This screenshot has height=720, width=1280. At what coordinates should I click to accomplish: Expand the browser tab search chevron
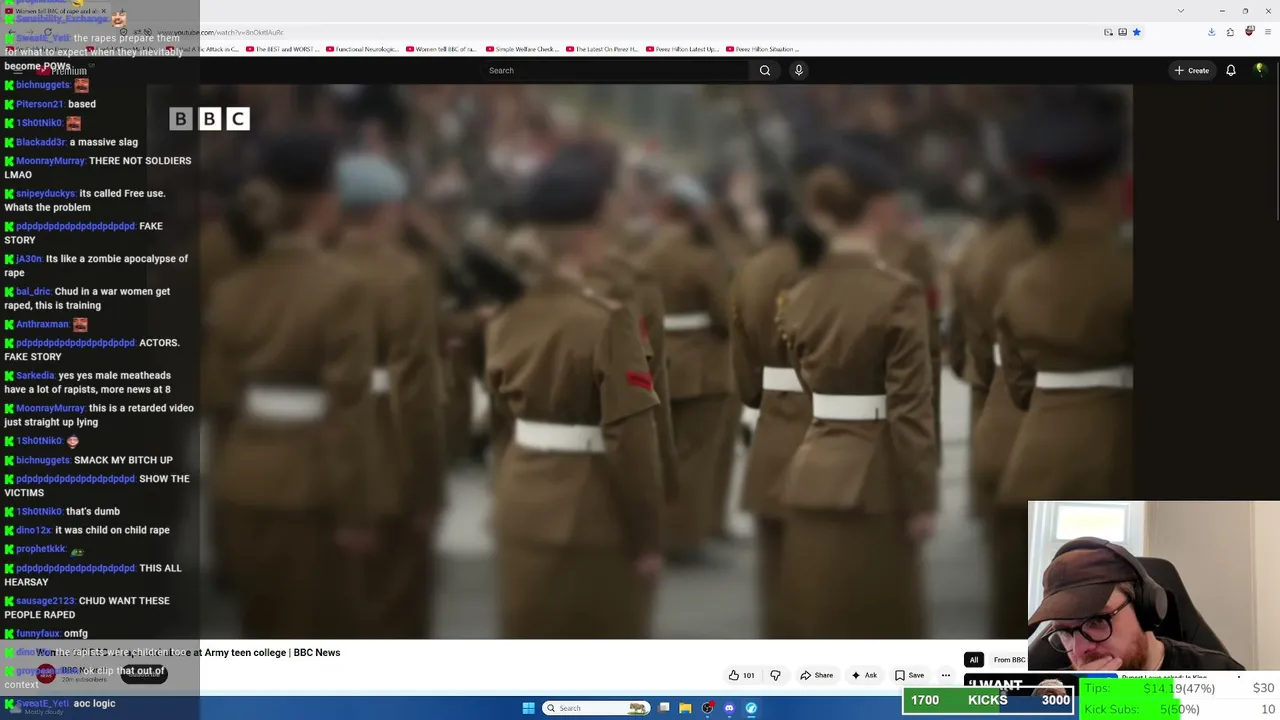[1180, 11]
